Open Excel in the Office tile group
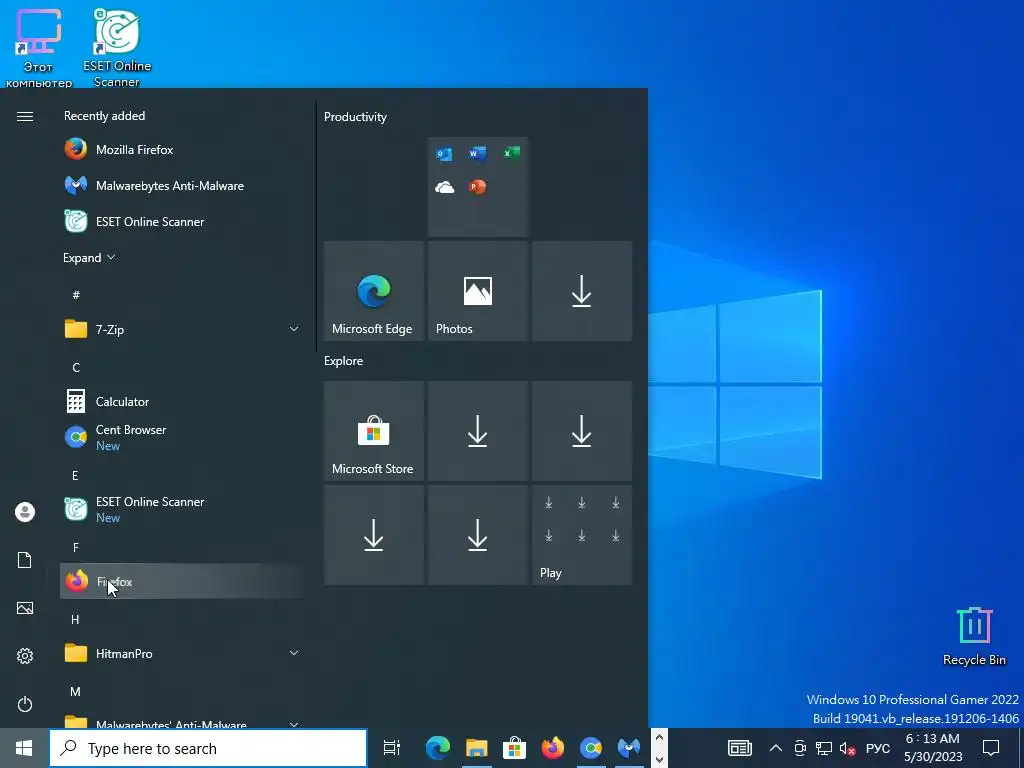Image resolution: width=1024 pixels, height=768 pixels. pyautogui.click(x=511, y=153)
